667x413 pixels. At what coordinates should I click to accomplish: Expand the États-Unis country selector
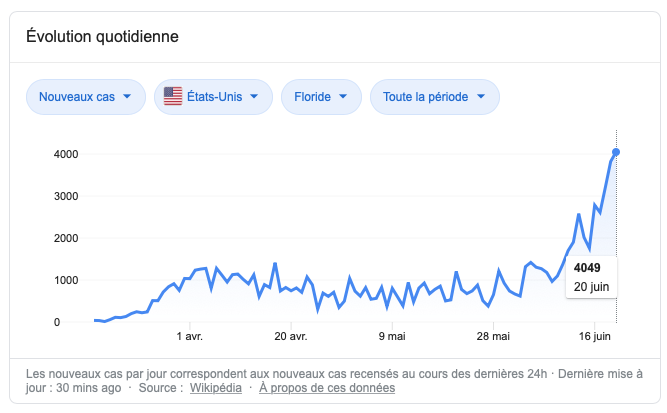click(214, 97)
